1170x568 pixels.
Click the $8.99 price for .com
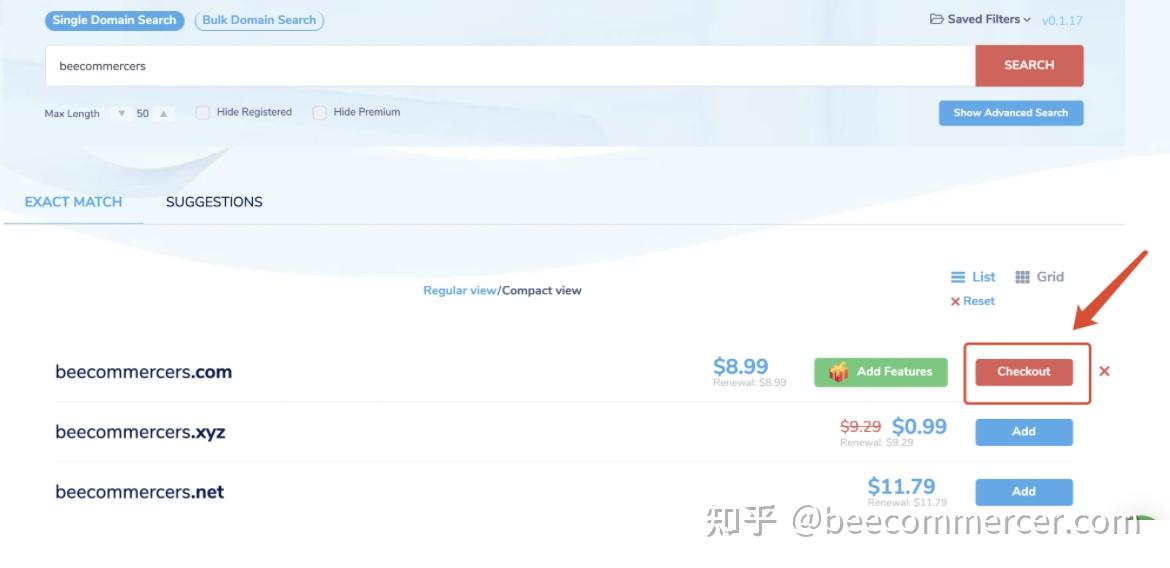pyautogui.click(x=740, y=366)
